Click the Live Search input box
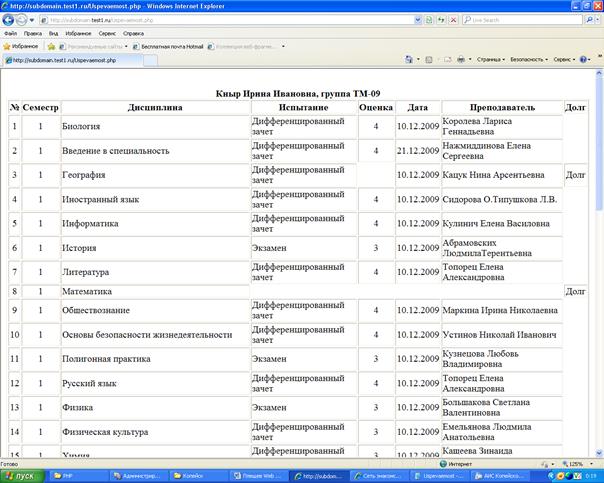Screen dimensions: 604x483 520,19
